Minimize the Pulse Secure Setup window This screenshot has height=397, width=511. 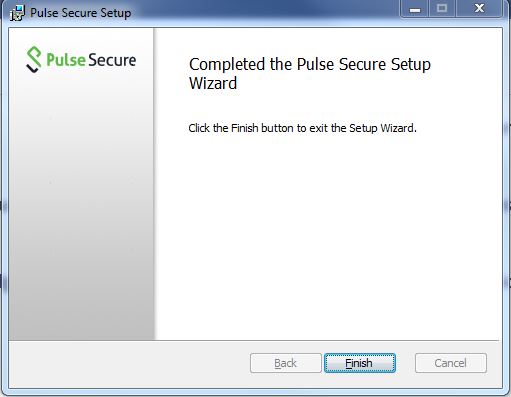pos(415,9)
